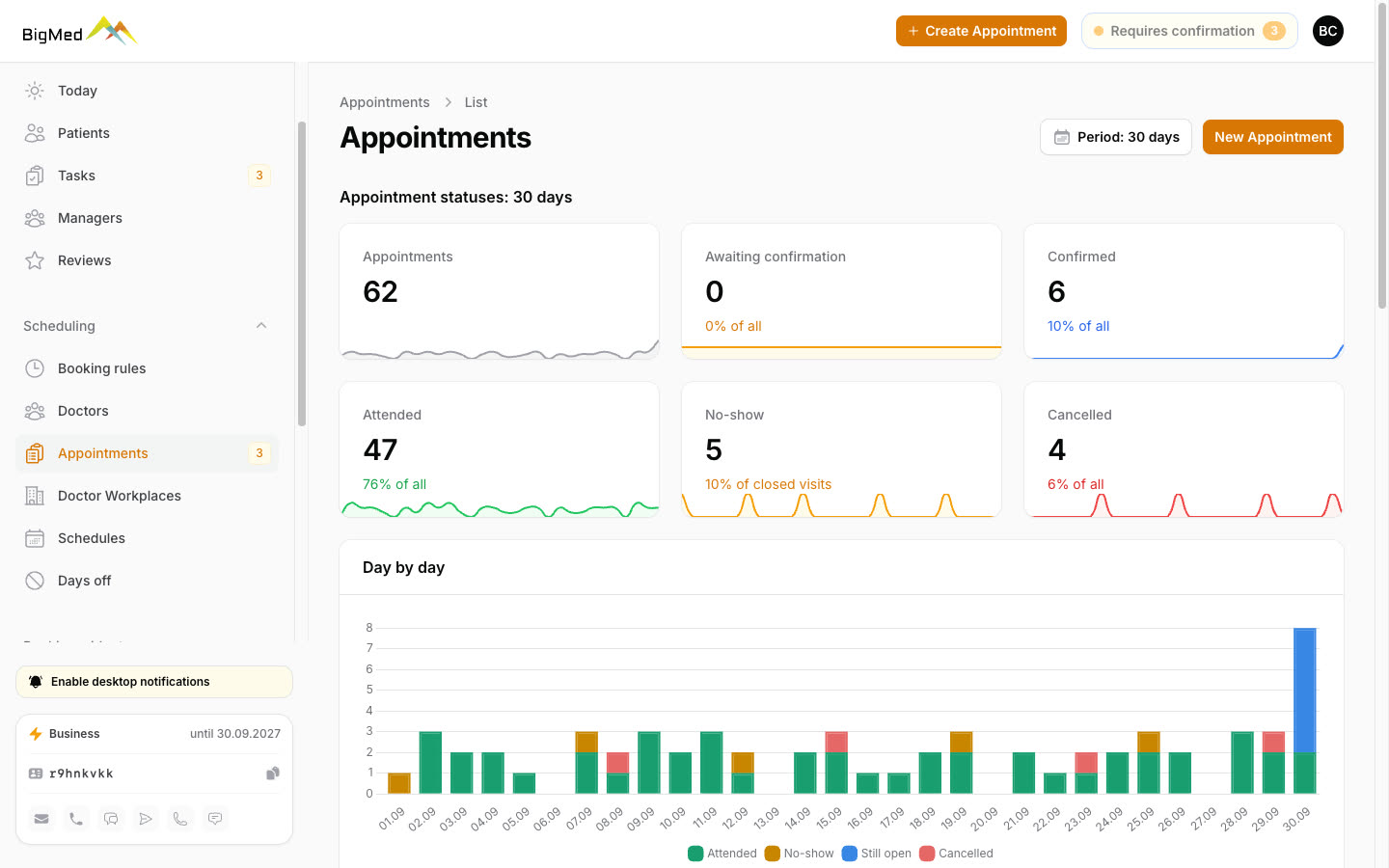Viewport: 1389px width, 868px height.
Task: Open the BC user avatar menu
Action: coord(1328,31)
